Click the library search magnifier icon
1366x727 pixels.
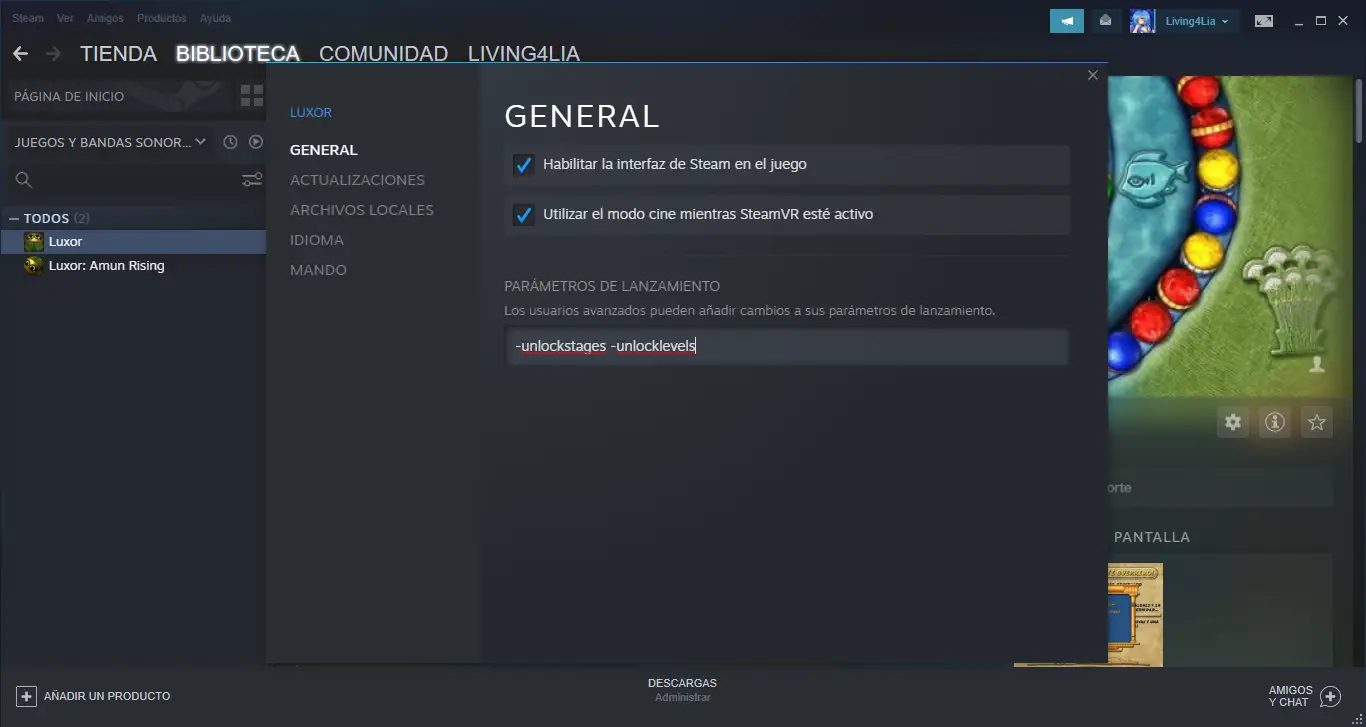click(24, 180)
